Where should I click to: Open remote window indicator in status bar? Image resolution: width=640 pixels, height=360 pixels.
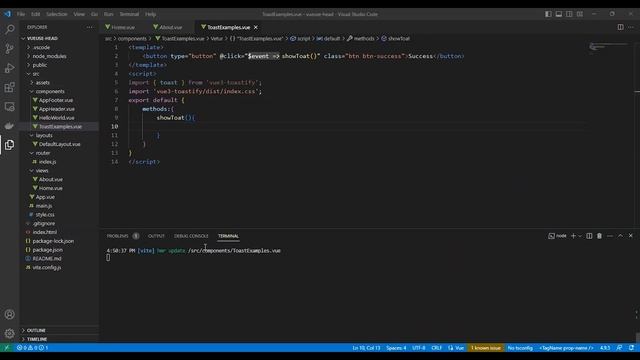tap(7, 348)
